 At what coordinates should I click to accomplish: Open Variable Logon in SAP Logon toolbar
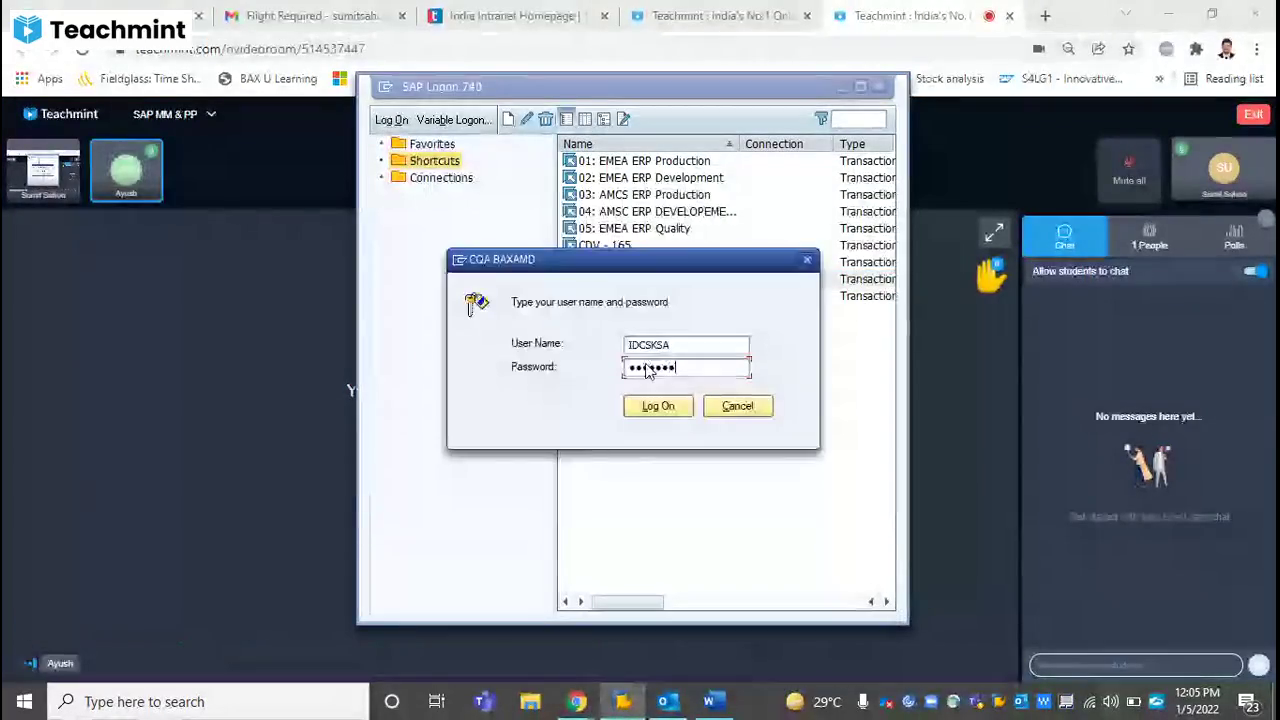point(453,120)
